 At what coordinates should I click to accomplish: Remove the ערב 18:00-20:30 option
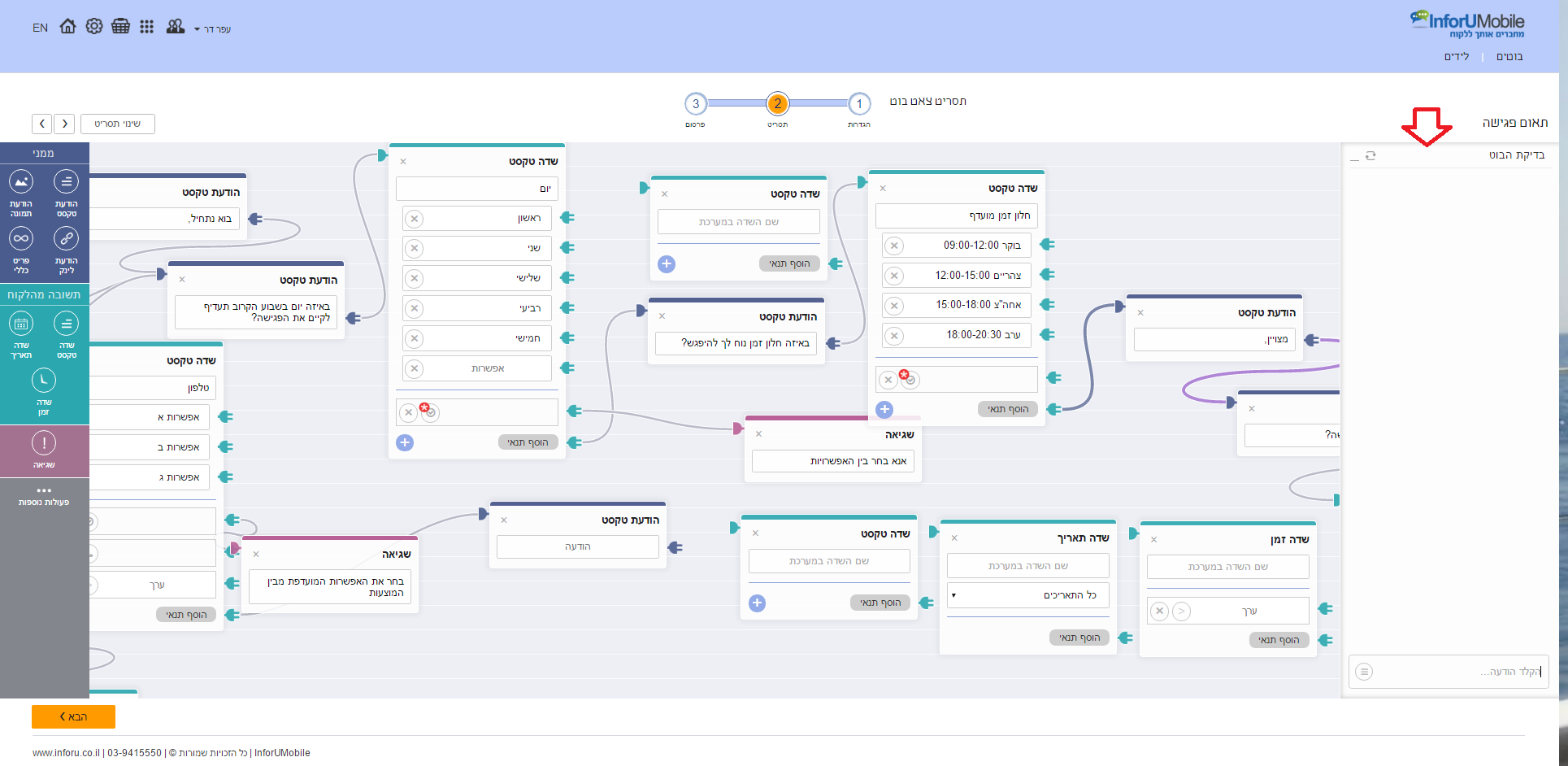[894, 335]
